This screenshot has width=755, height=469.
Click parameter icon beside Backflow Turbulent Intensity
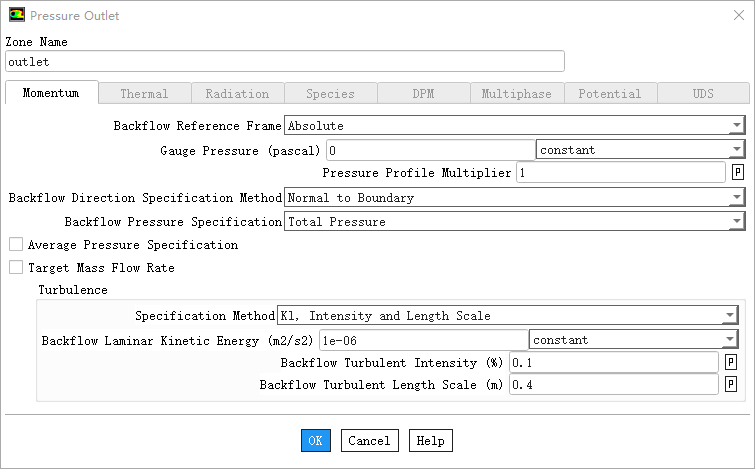[731, 362]
